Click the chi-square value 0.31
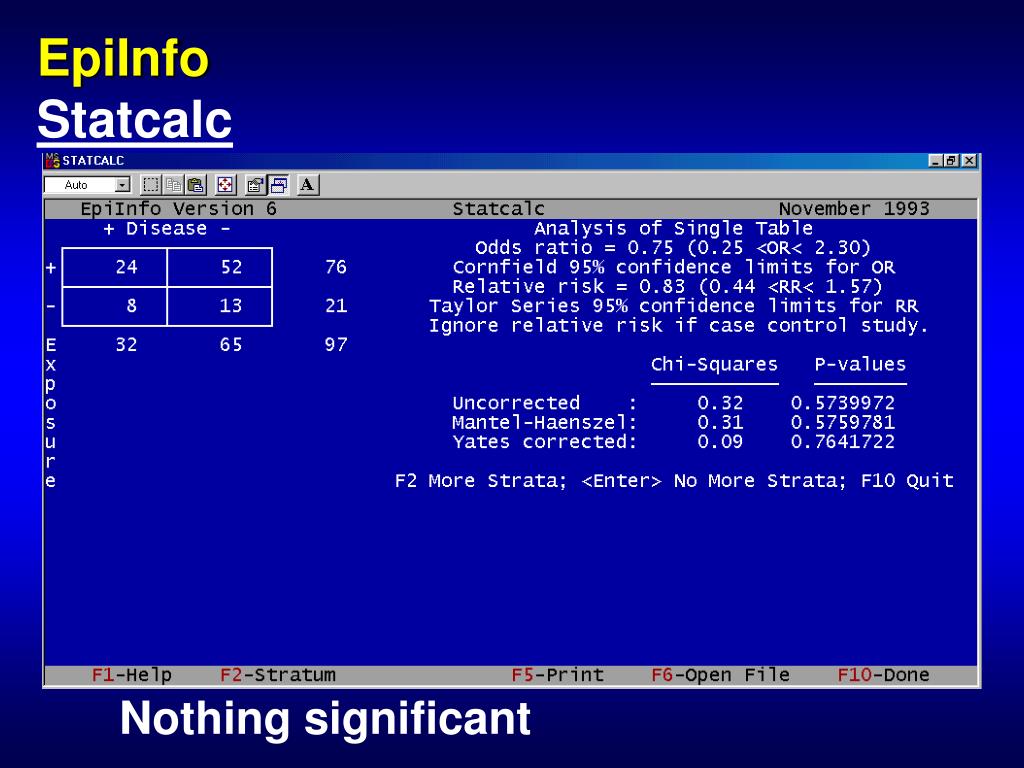Image resolution: width=1024 pixels, height=768 pixels. coord(720,423)
